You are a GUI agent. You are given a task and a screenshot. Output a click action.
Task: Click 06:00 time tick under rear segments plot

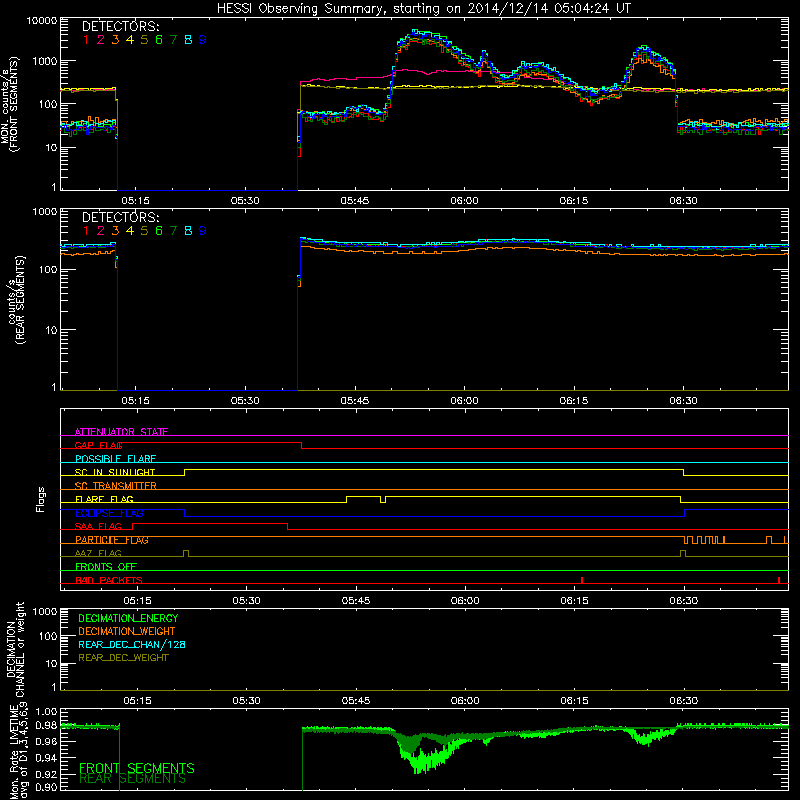point(464,401)
